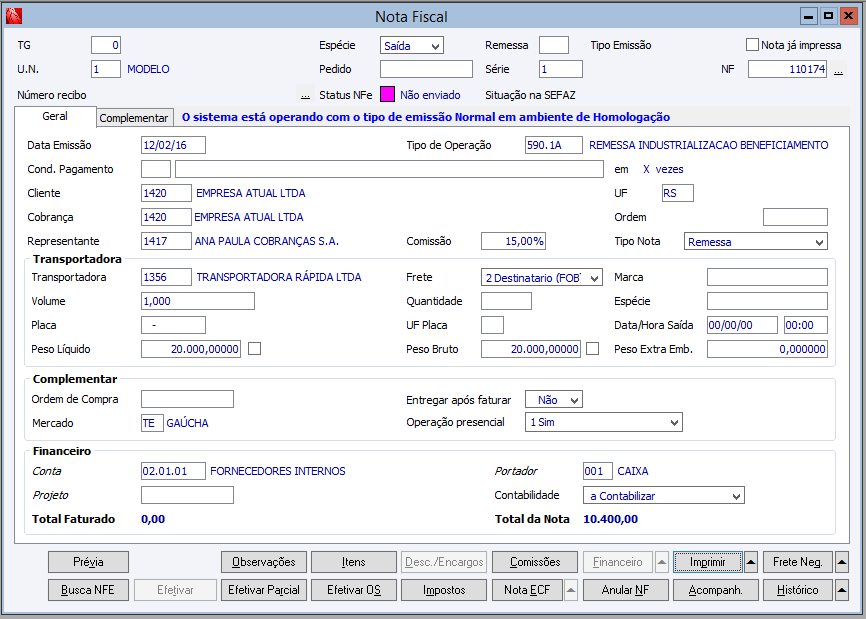Viewport: 866px width, 619px height.
Task: Open the Número recibo ellipsis lookup
Action: tap(305, 95)
